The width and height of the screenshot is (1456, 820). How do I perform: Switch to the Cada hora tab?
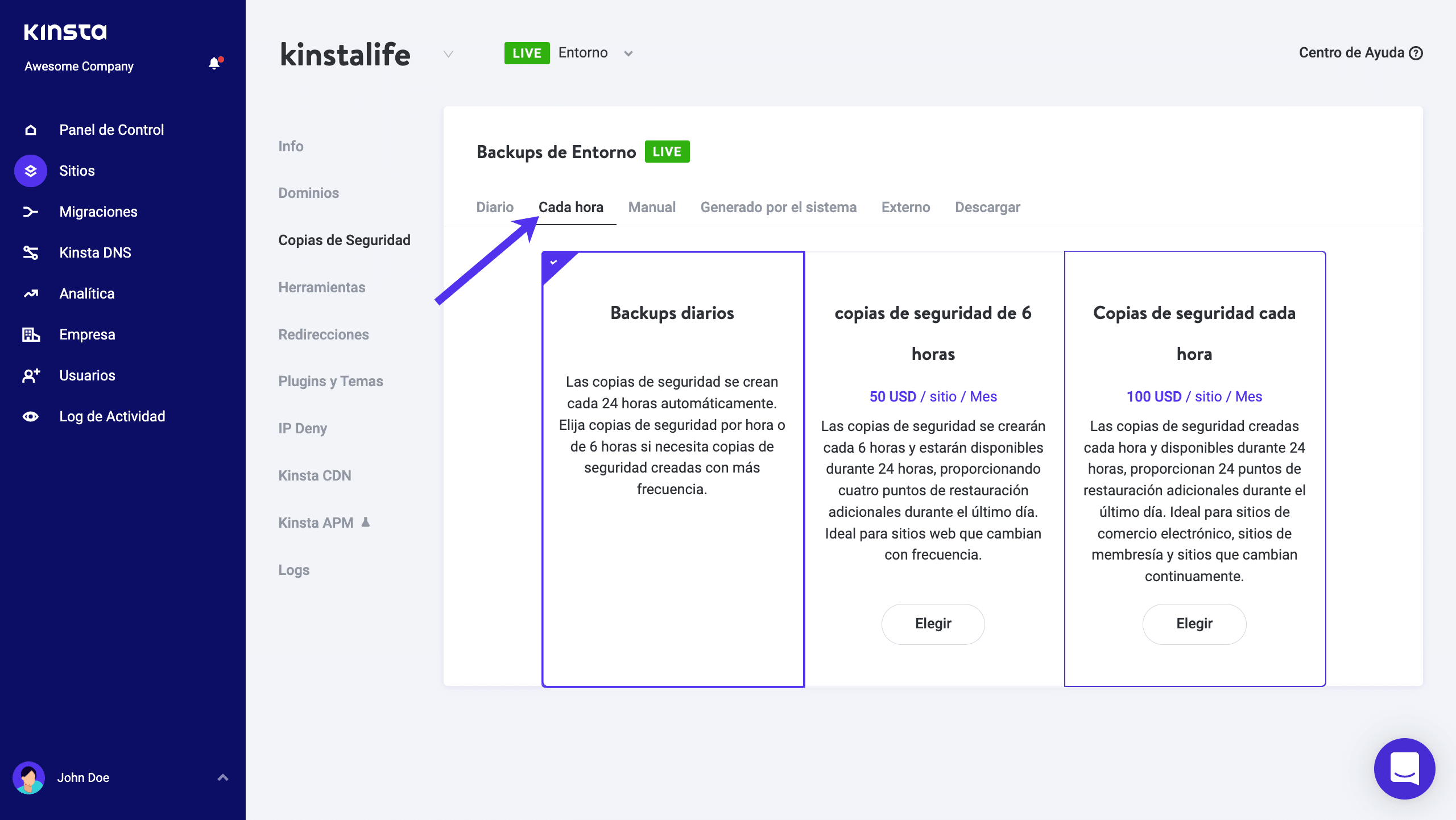[x=571, y=207]
